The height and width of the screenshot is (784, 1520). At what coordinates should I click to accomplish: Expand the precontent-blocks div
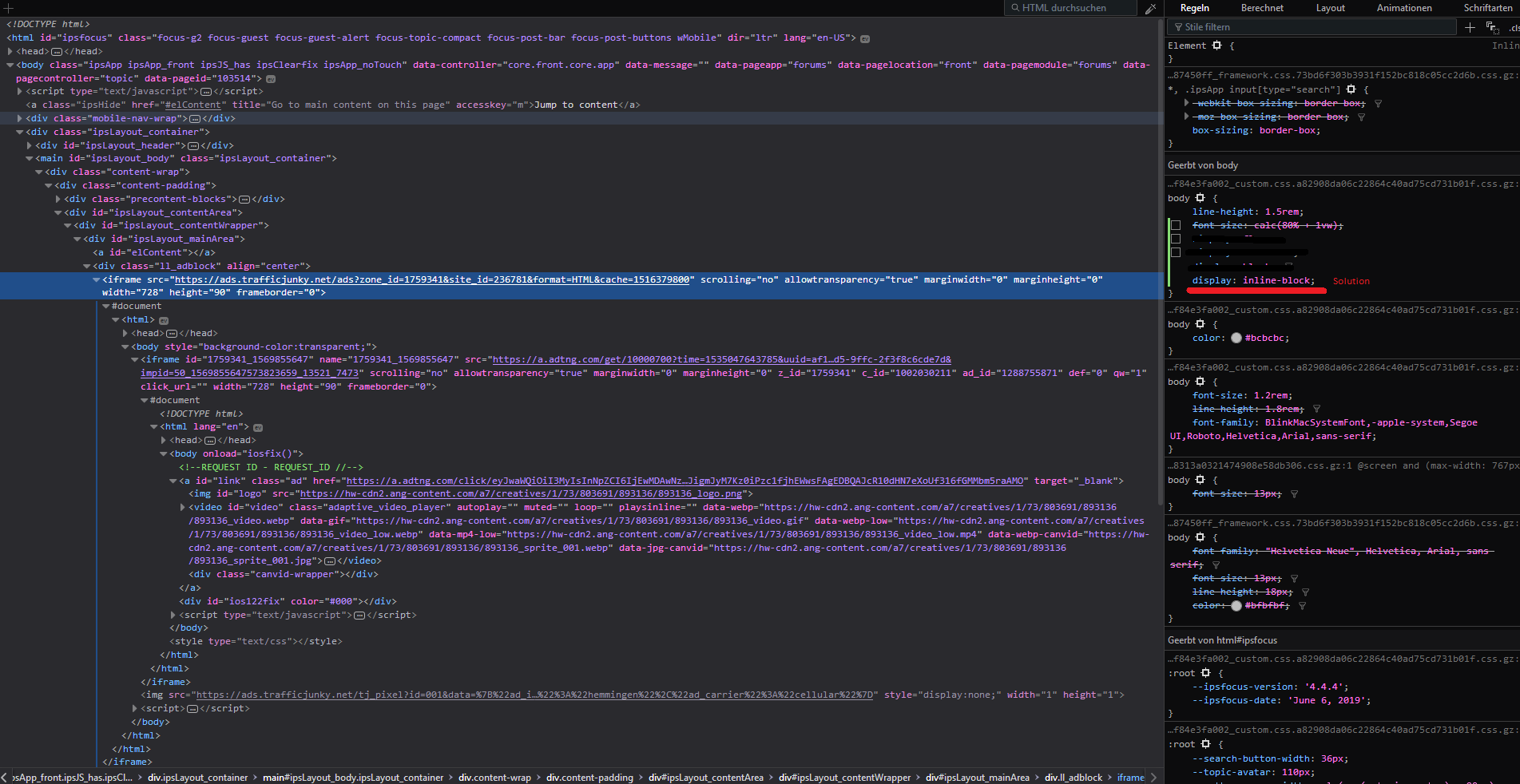(58, 200)
